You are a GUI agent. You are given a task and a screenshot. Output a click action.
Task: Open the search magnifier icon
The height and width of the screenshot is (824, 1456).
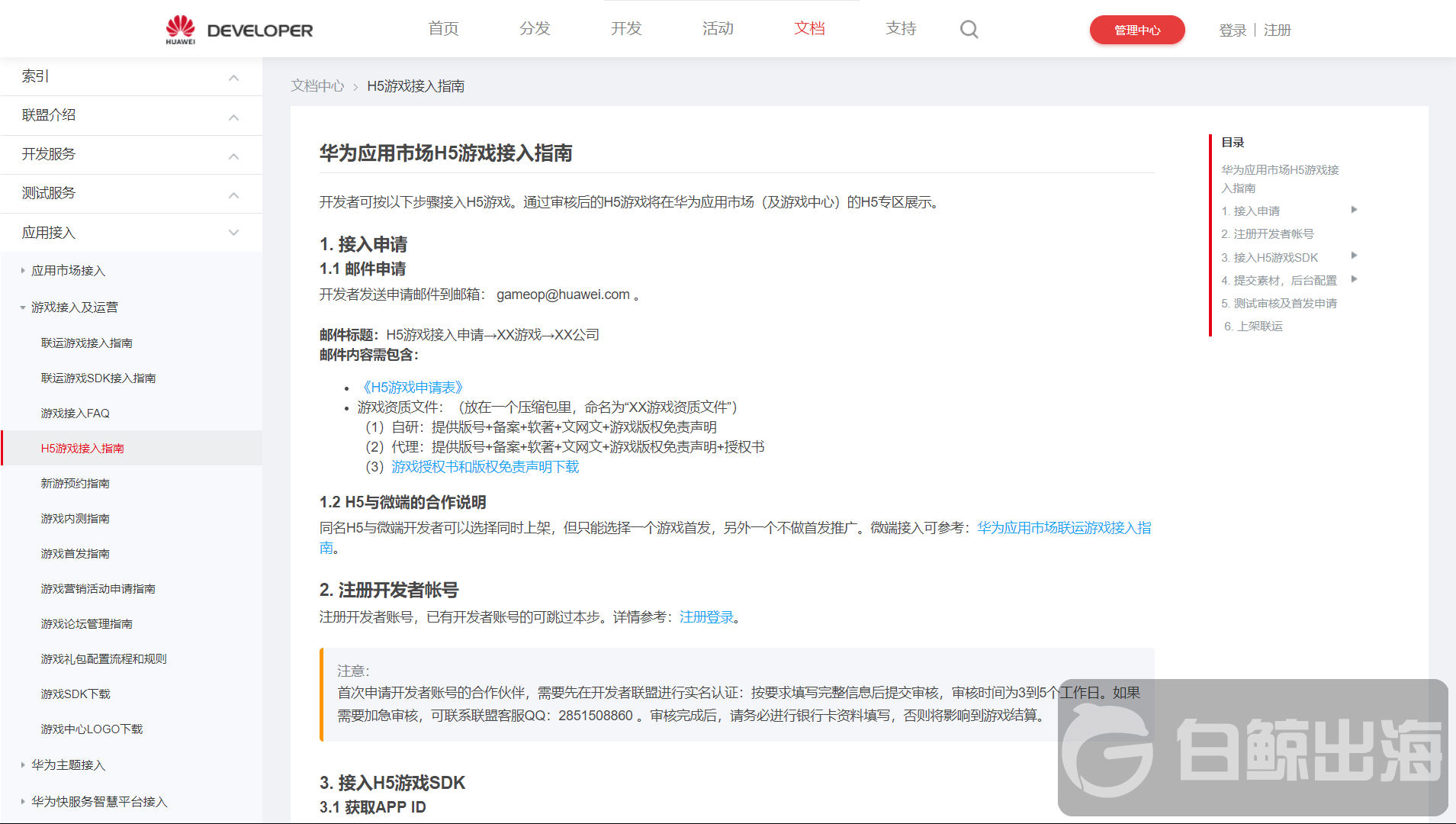coord(969,30)
